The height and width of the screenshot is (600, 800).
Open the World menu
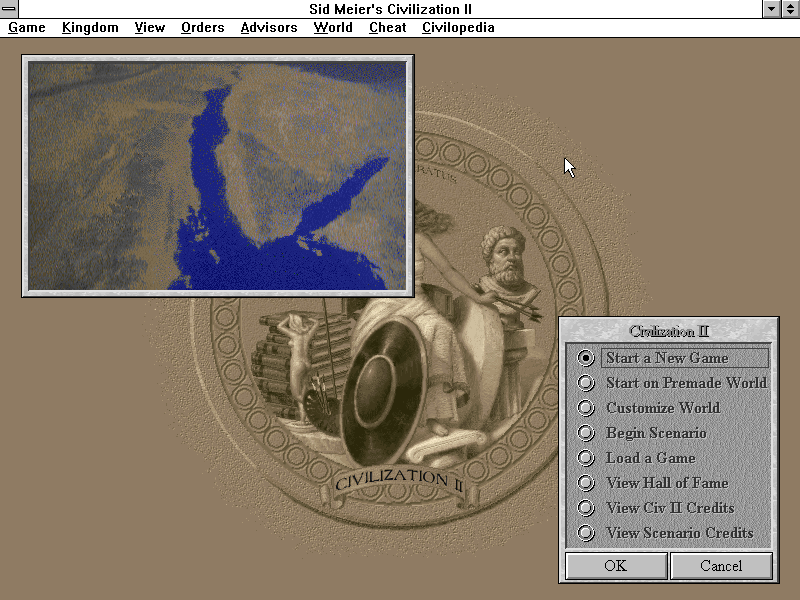(x=333, y=28)
